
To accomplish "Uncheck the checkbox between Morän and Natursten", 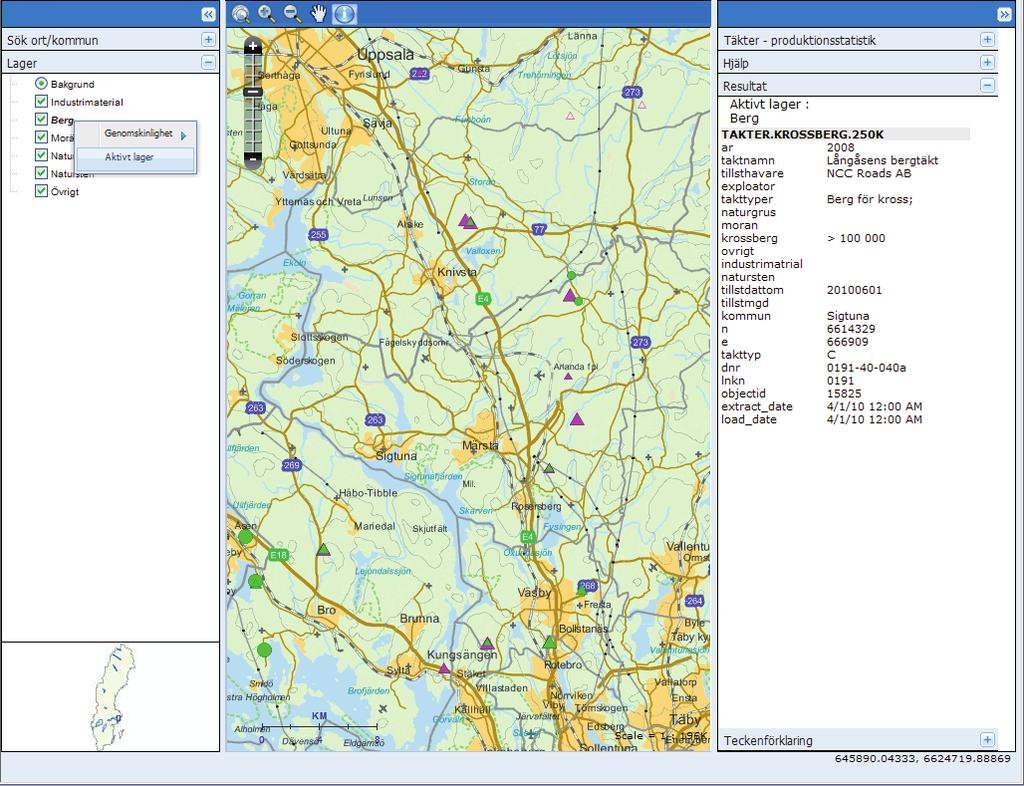I will [41, 155].
